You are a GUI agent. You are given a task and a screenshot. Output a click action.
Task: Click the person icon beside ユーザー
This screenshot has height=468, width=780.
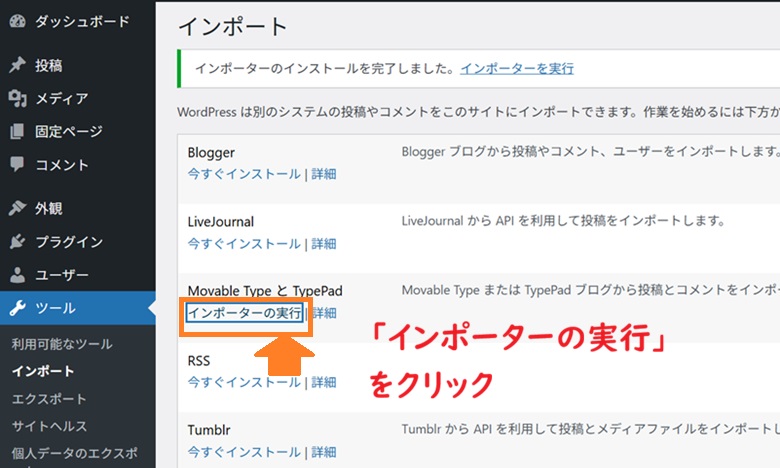coord(17,275)
